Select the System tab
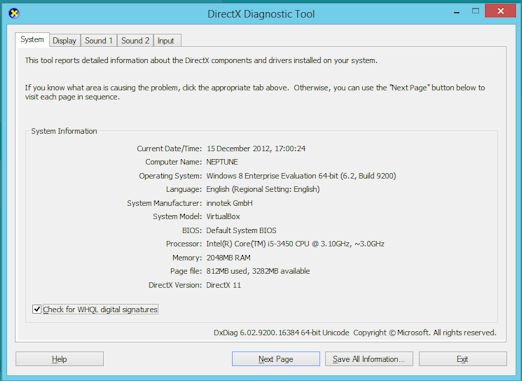This screenshot has width=522, height=381. (x=32, y=40)
